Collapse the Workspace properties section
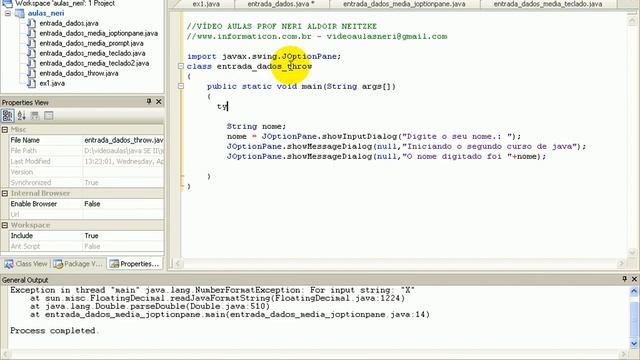This screenshot has width=640, height=360. click(x=5, y=225)
